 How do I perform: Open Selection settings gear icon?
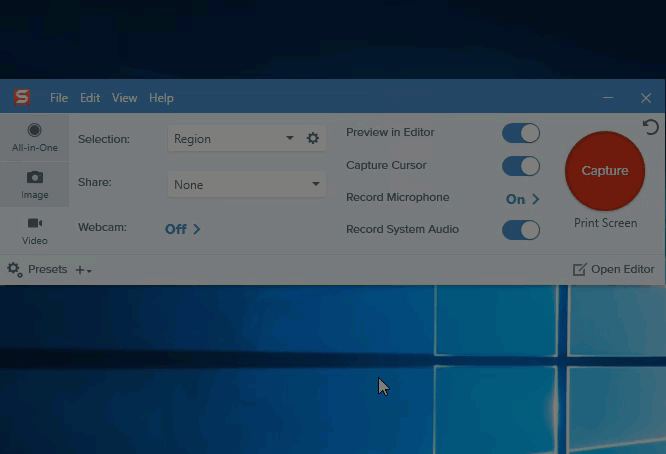click(x=313, y=139)
